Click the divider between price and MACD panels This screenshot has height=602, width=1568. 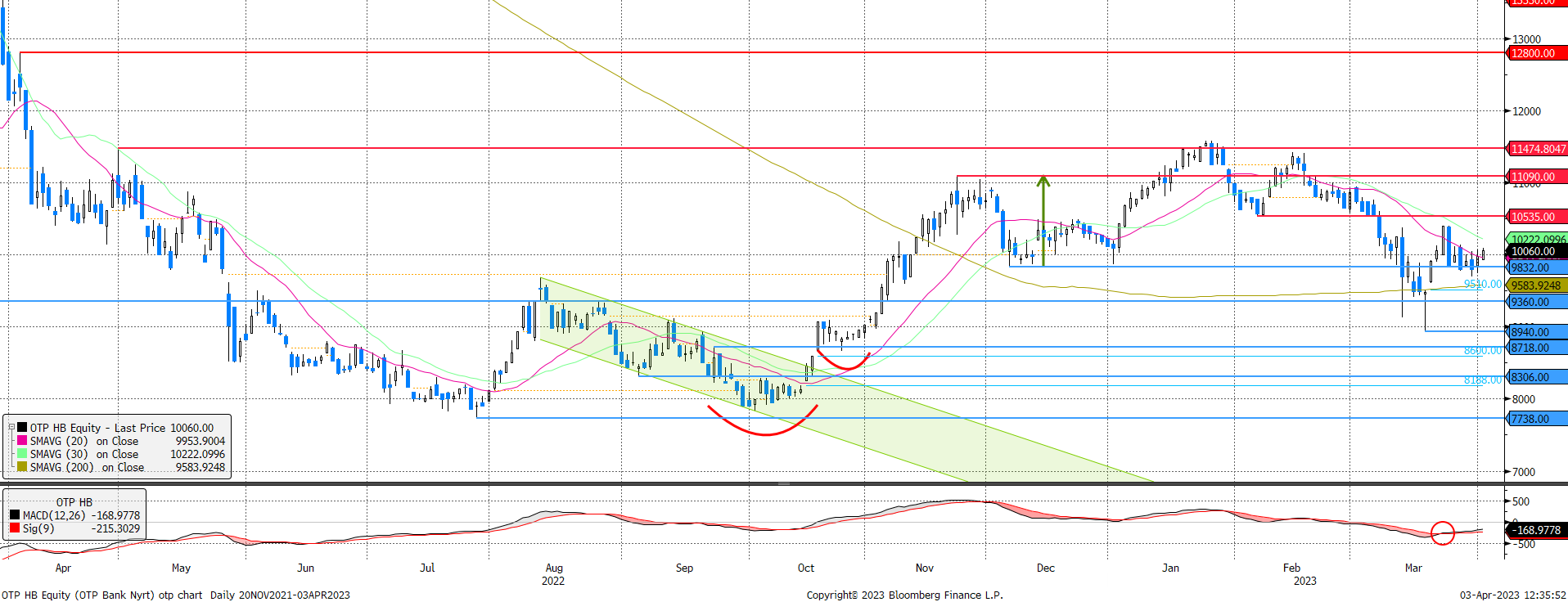(784, 484)
